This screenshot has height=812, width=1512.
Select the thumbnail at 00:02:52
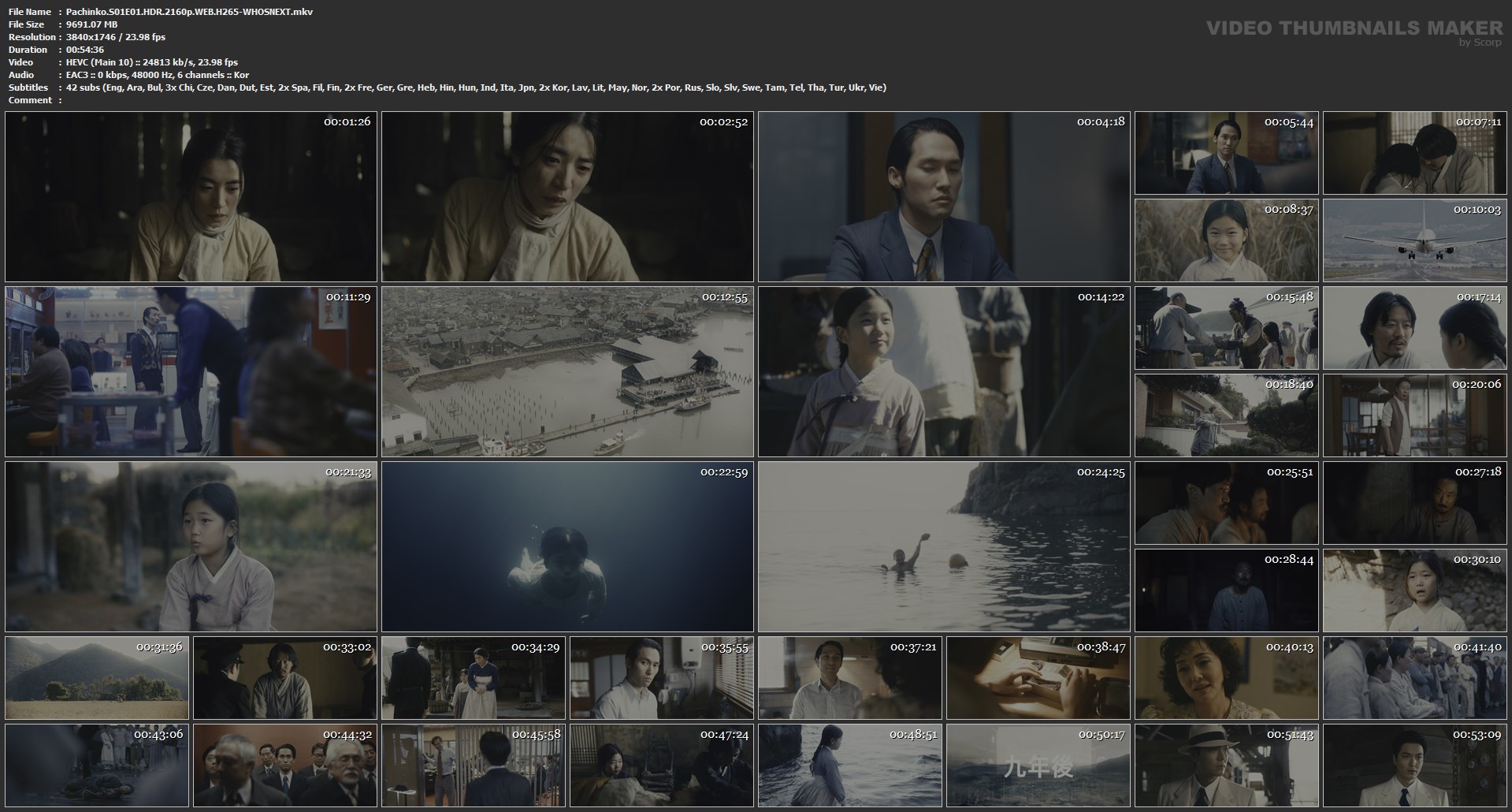[567, 197]
